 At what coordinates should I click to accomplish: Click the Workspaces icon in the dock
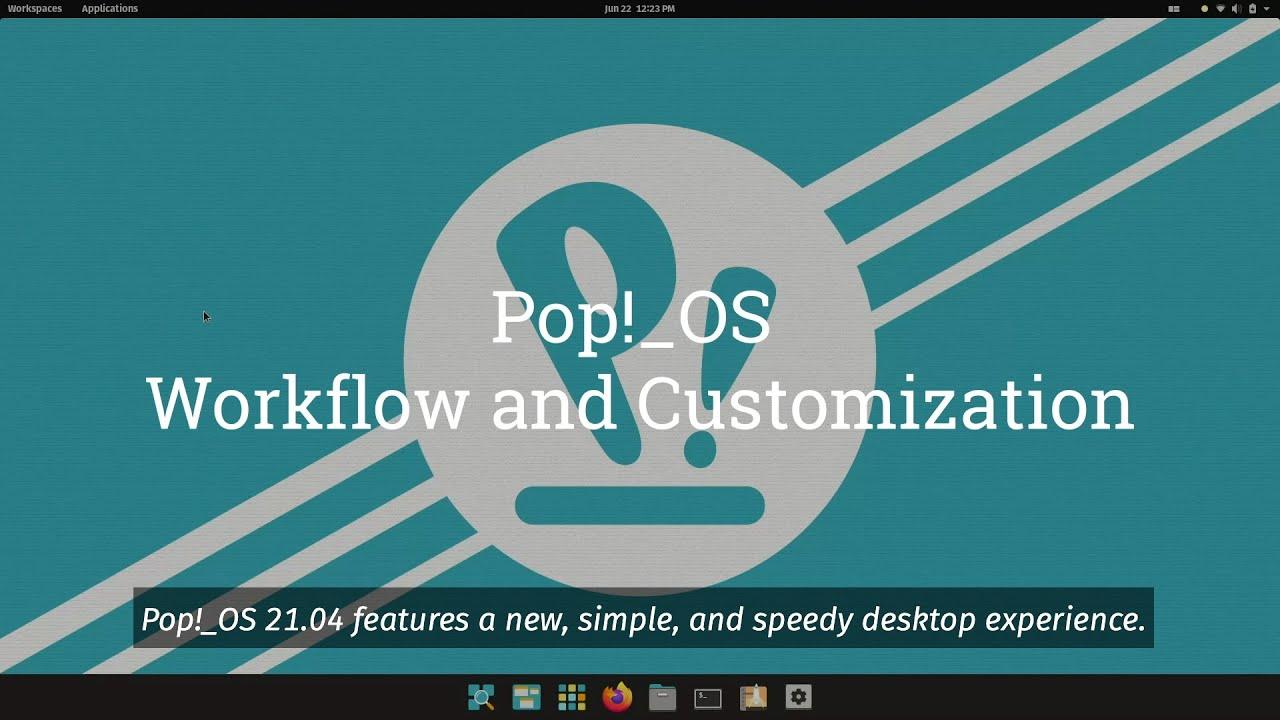[526, 697]
